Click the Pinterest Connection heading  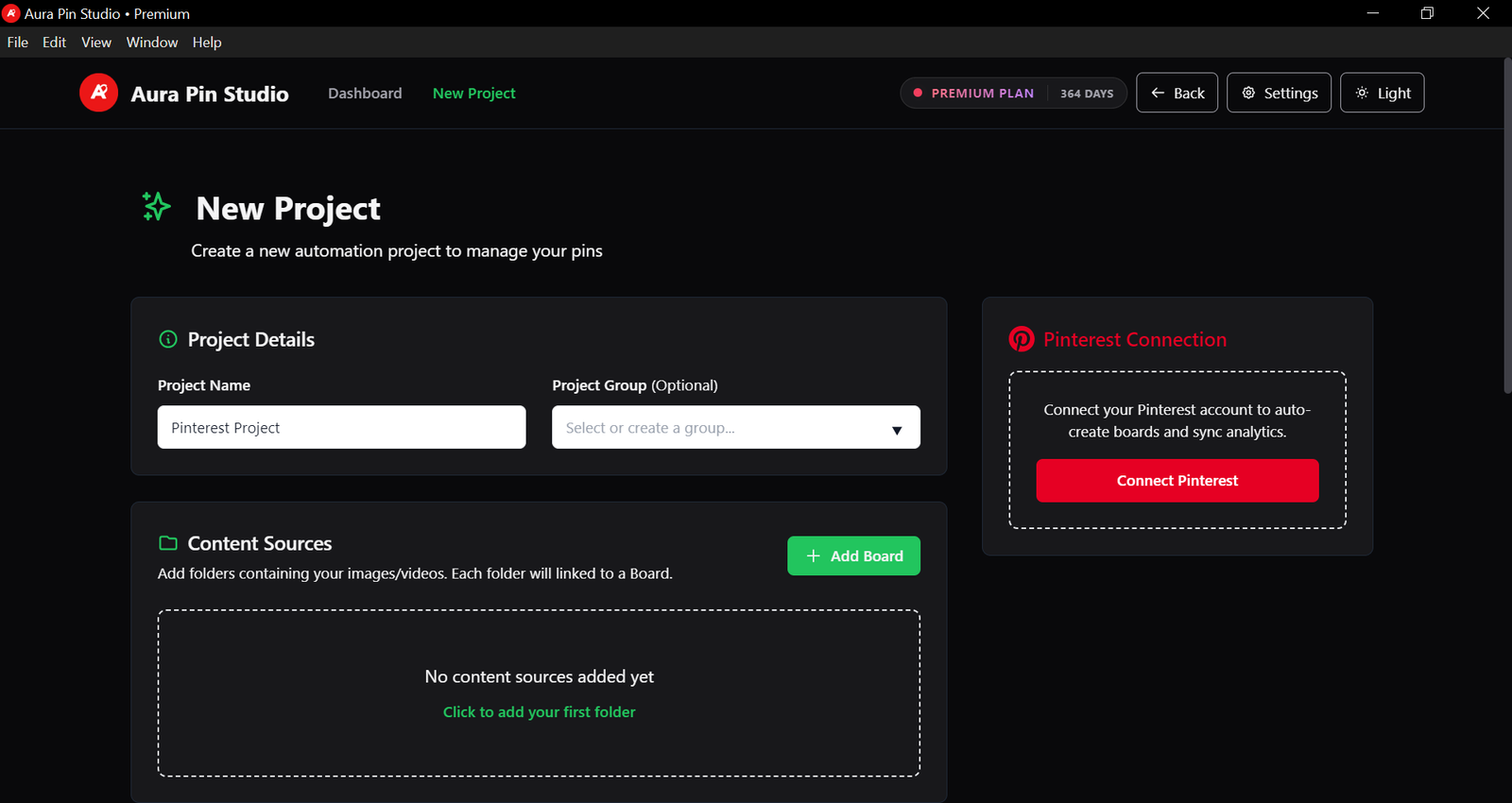1135,339
